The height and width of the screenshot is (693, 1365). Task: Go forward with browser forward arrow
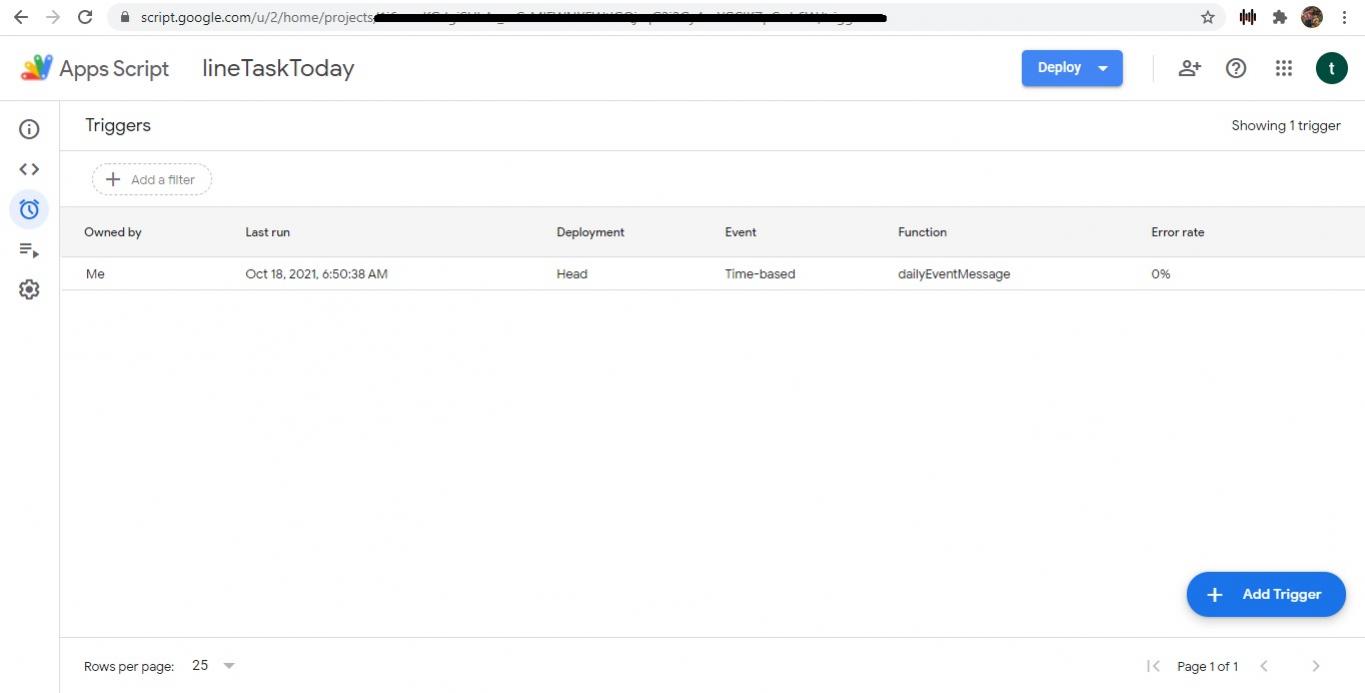[53, 17]
